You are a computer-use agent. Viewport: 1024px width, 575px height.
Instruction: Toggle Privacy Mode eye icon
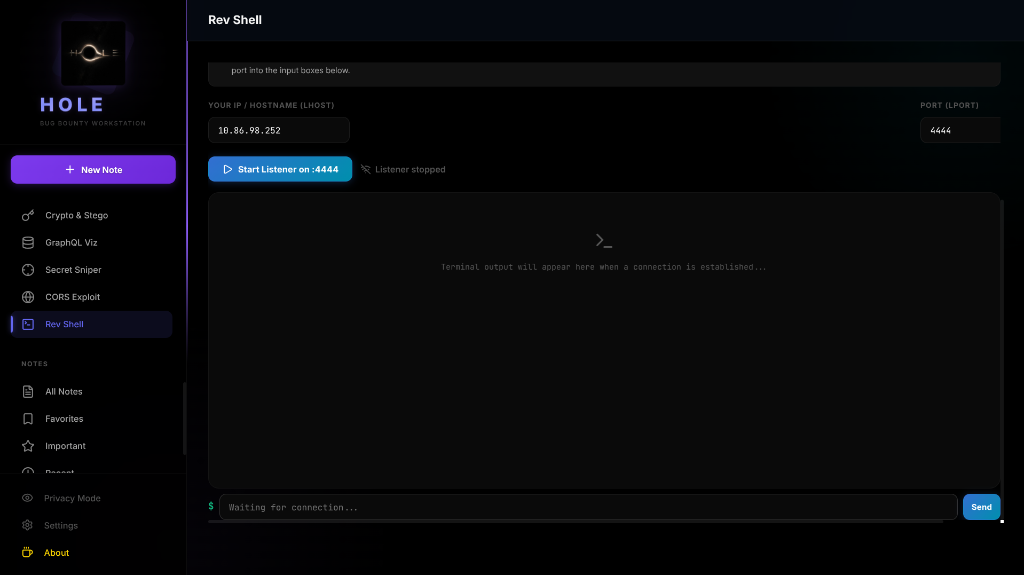click(27, 498)
